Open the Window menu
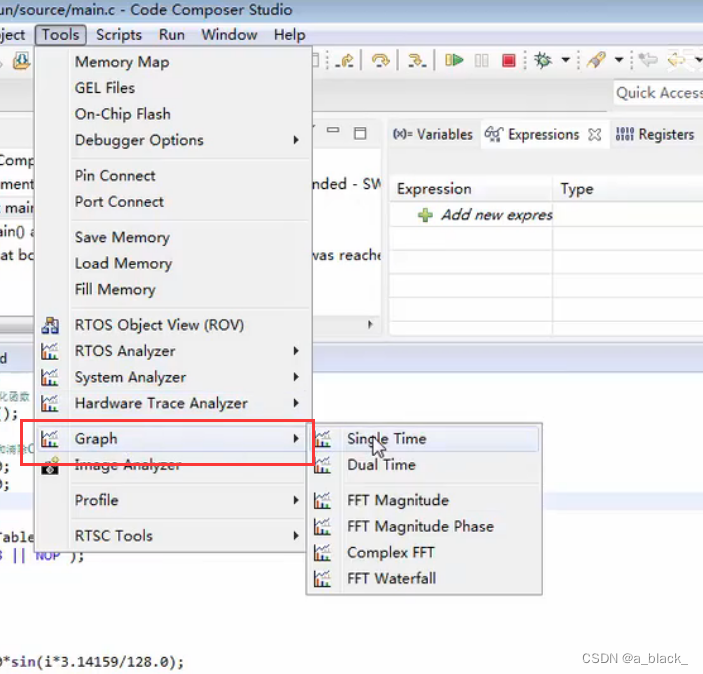 [229, 35]
